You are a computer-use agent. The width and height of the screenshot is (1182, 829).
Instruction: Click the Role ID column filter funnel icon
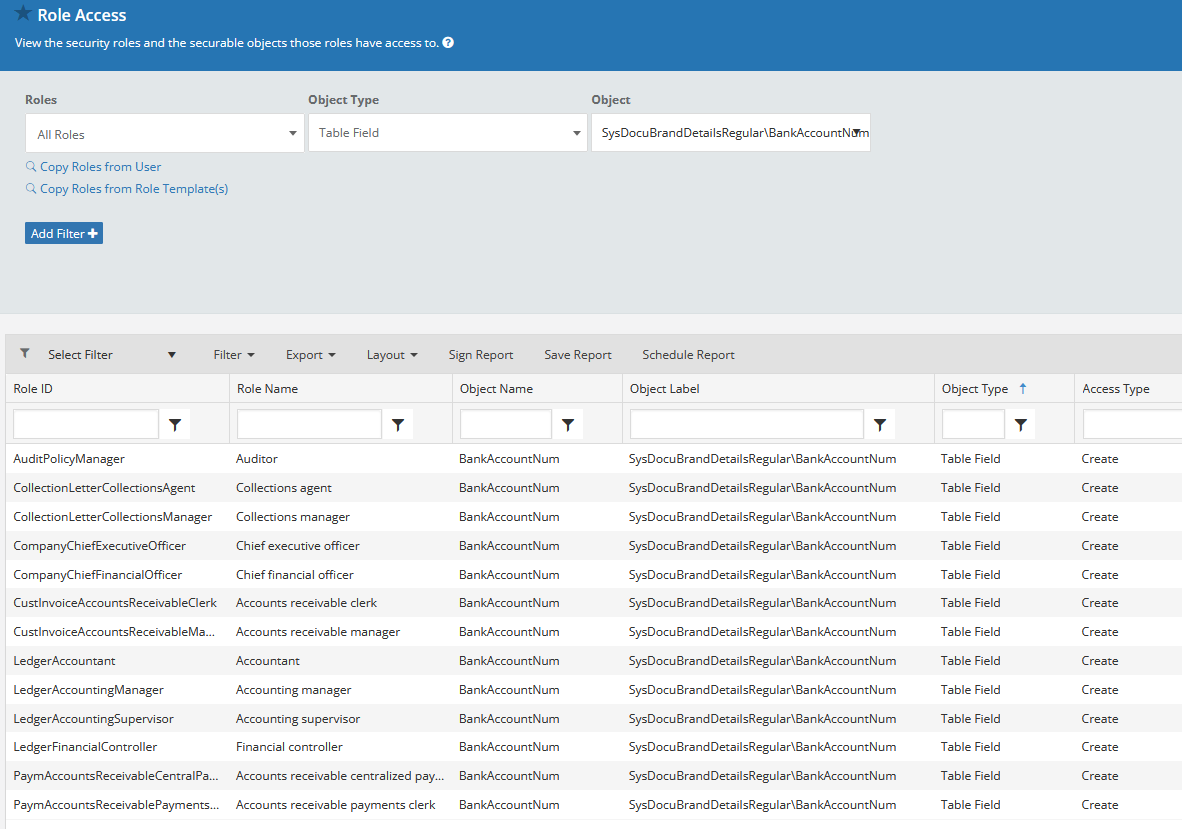pyautogui.click(x=175, y=425)
